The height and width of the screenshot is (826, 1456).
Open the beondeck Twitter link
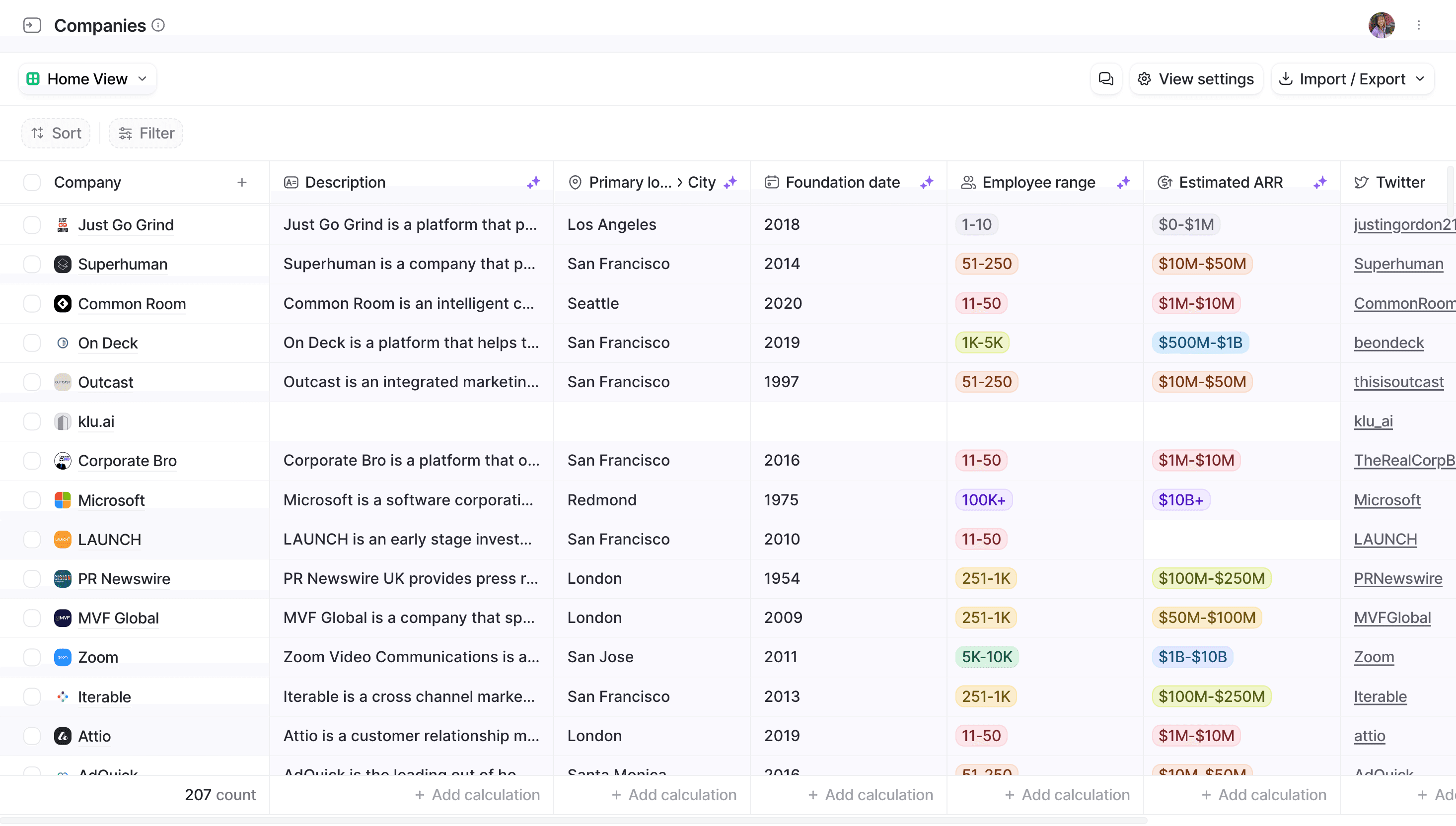coord(1388,343)
